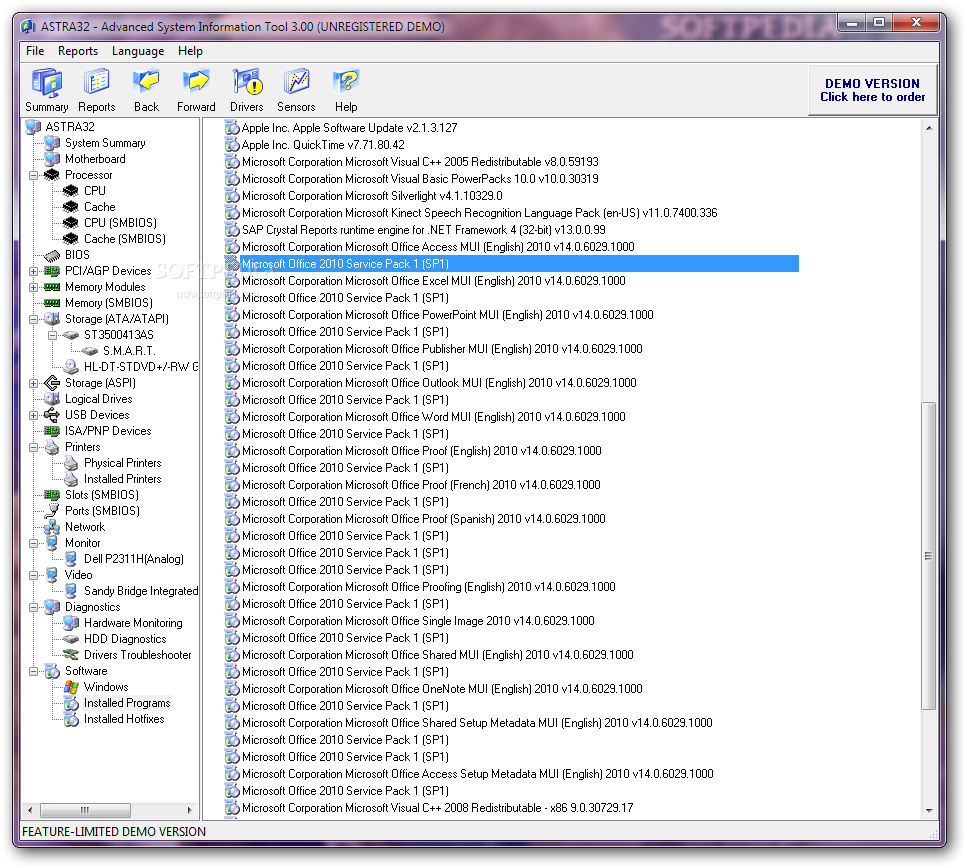
Task: Select the Visual C++ 2008 Redistributable entry
Action: (x=437, y=808)
